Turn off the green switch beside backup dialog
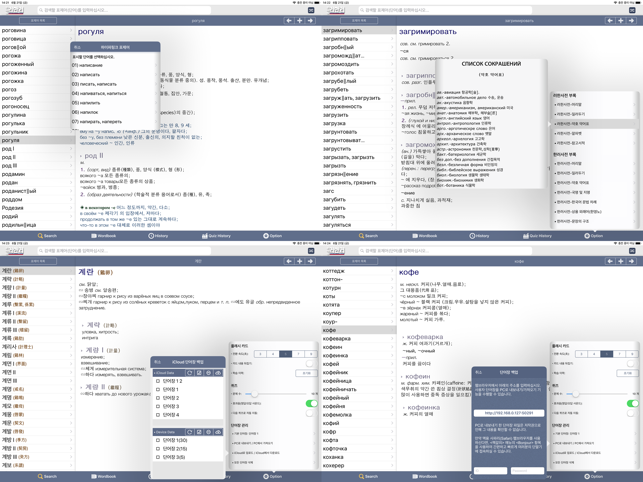Image resolution: width=643 pixels, height=482 pixels. click(x=632, y=404)
